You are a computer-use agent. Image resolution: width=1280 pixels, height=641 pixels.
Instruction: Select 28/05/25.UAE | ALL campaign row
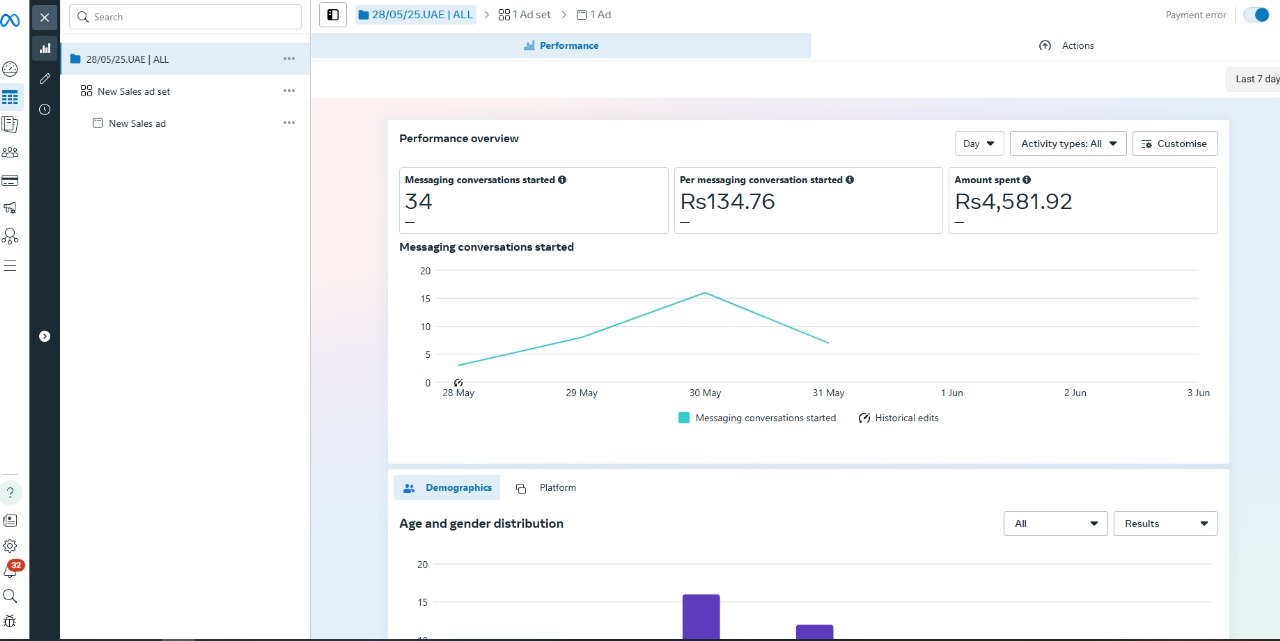(x=185, y=59)
